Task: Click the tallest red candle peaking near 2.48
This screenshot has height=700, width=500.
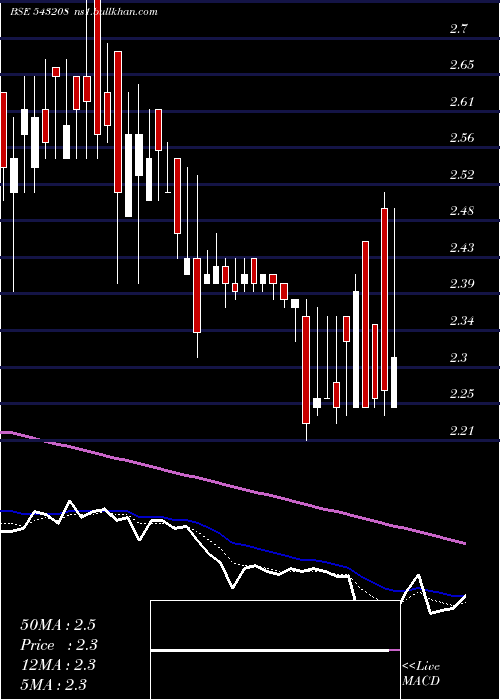Action: pyautogui.click(x=384, y=299)
